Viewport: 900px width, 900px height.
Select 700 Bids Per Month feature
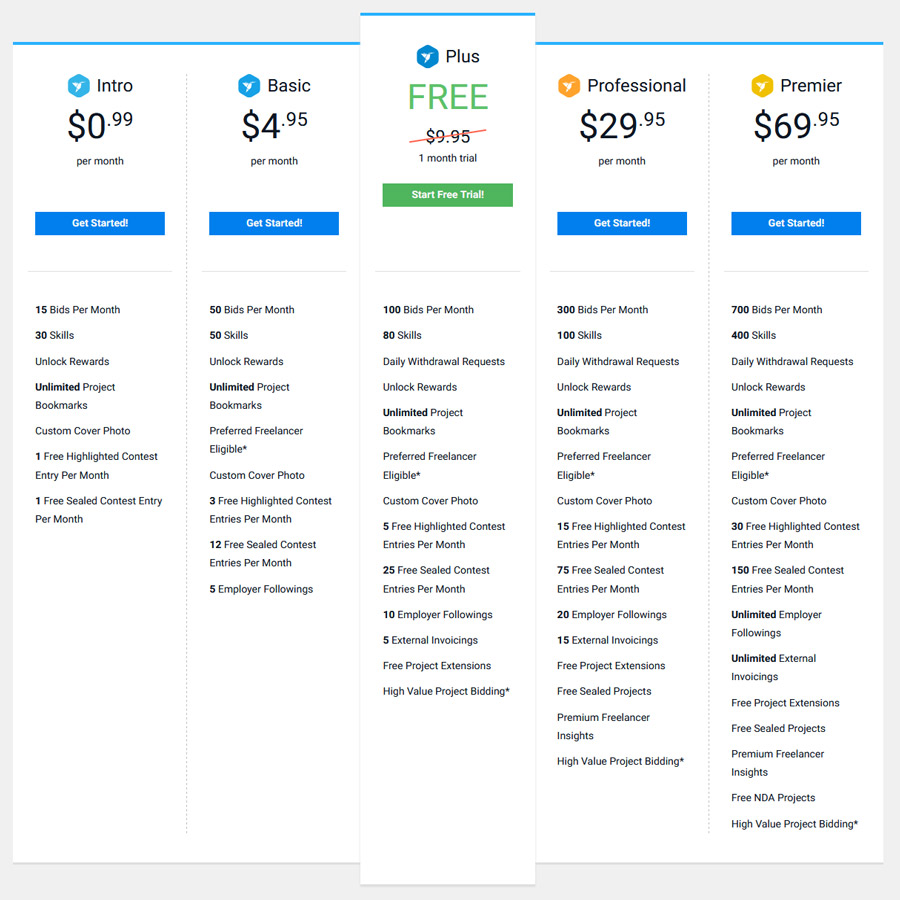click(776, 310)
